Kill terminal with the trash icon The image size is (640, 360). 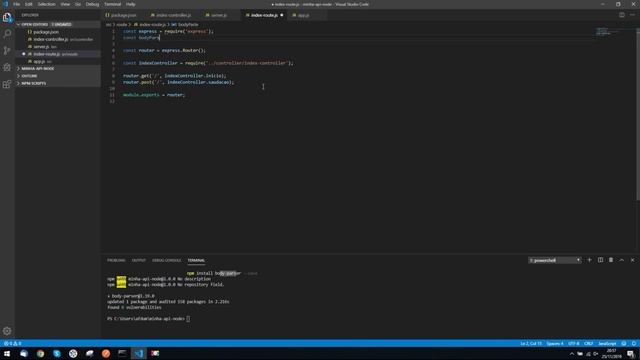coord(611,260)
